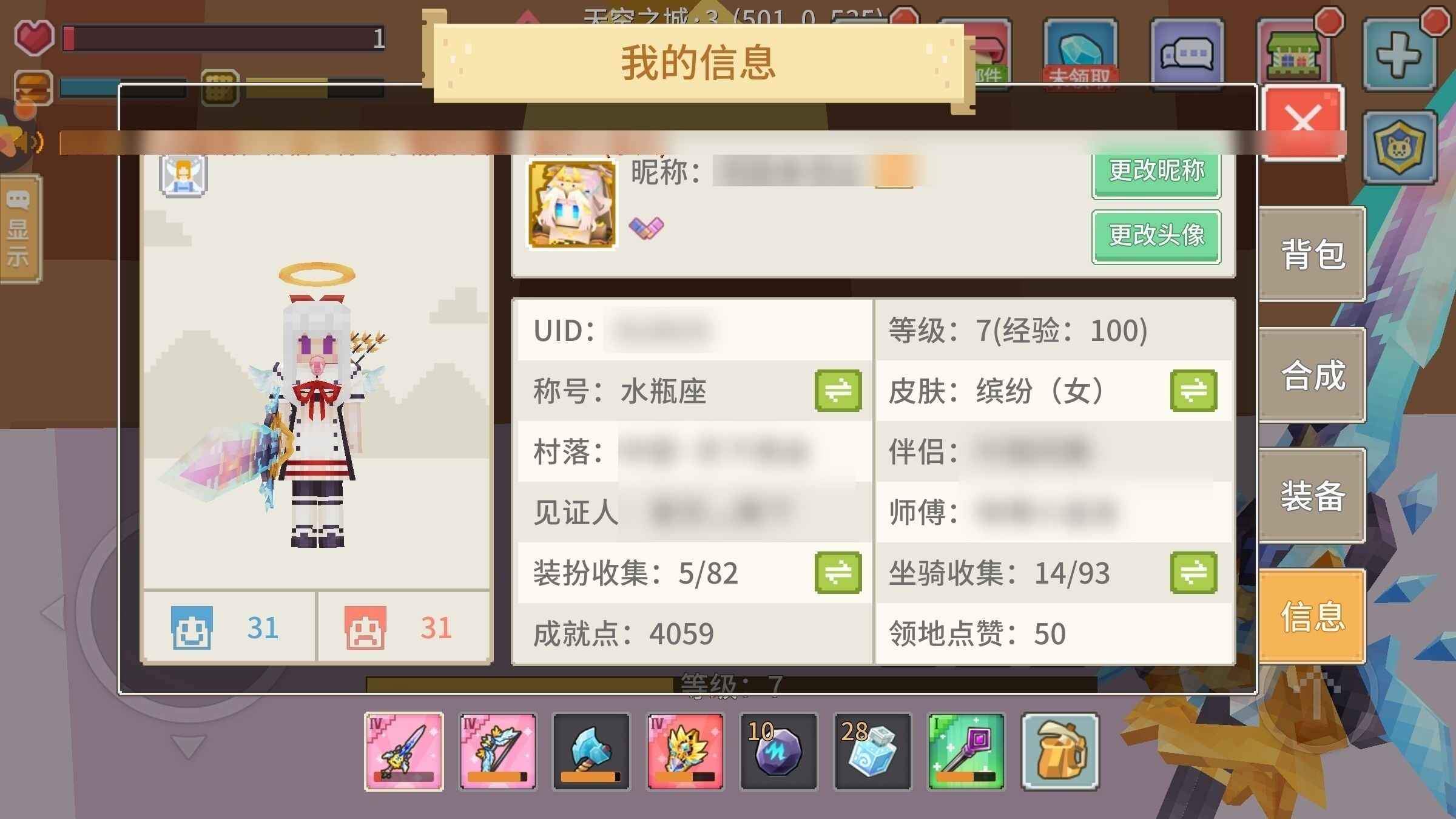Switch the 称号 title swap button

838,390
